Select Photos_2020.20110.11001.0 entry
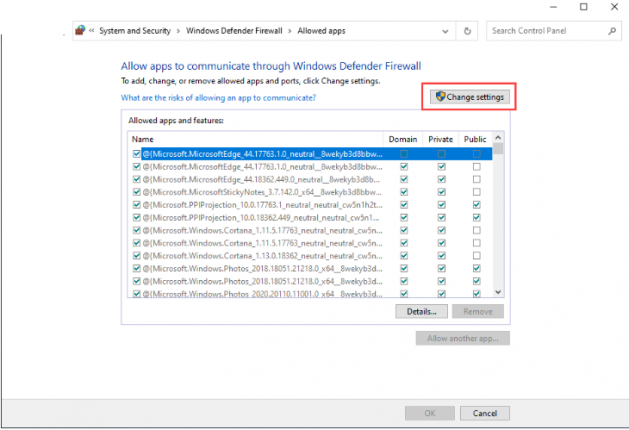The width and height of the screenshot is (629, 430). point(262,294)
